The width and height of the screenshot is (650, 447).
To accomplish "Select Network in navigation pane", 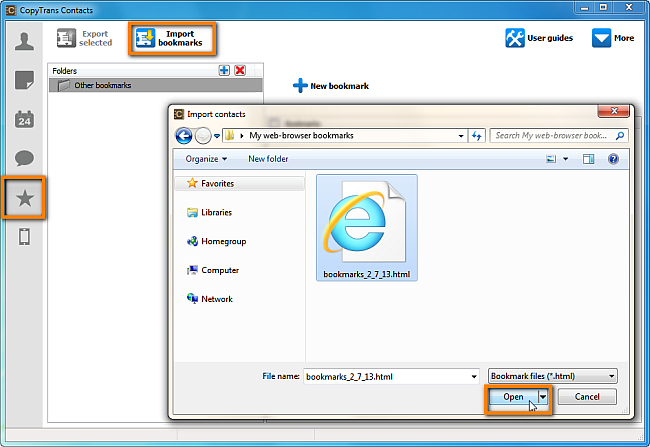I will click(210, 299).
